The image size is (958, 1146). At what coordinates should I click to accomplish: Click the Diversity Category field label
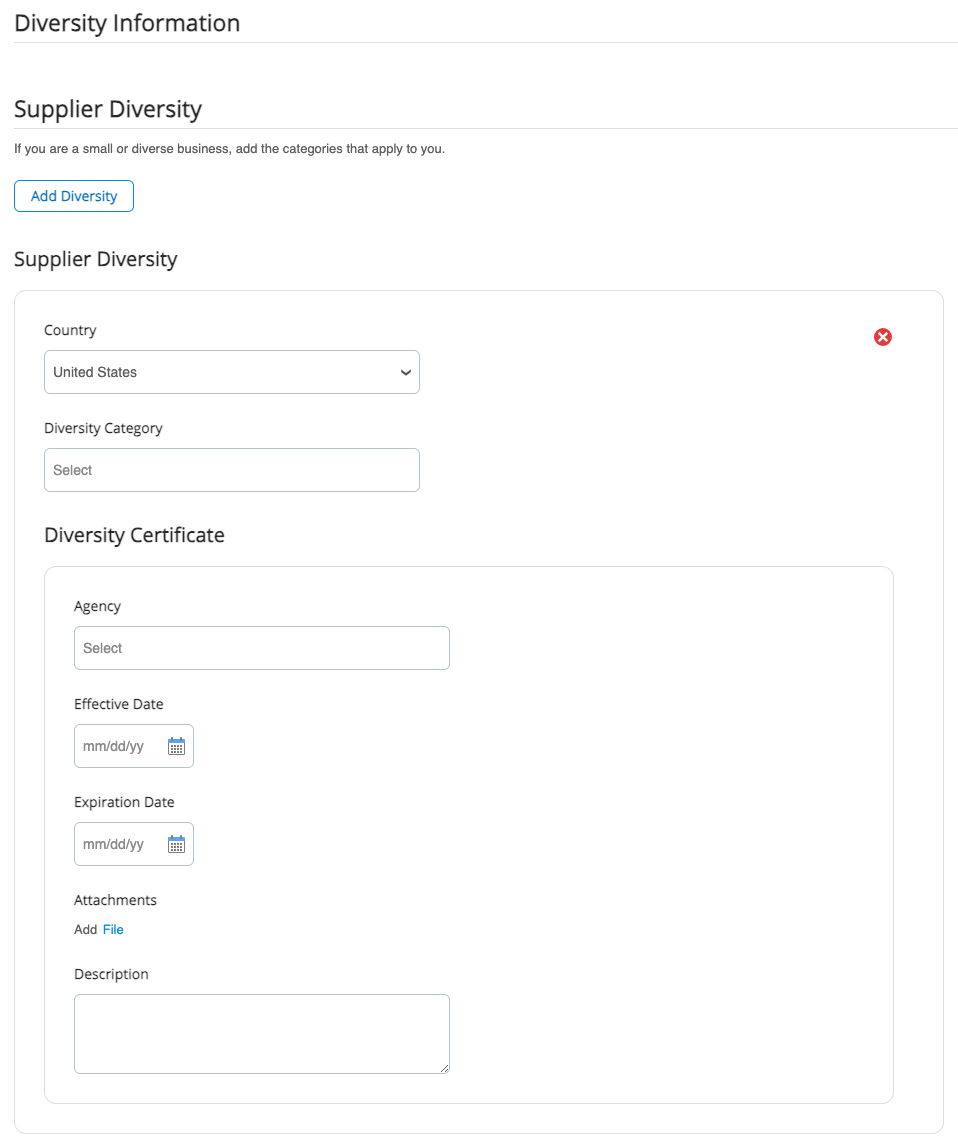(x=103, y=428)
